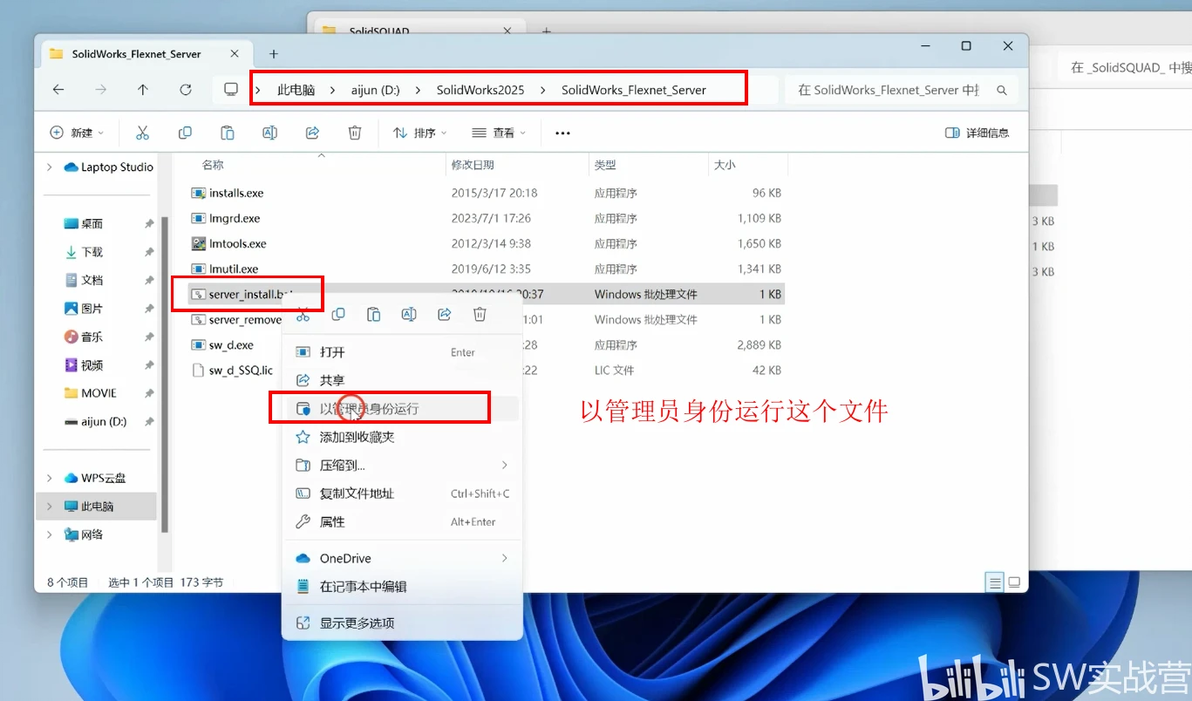Choose 在记事本中编辑 from the context menu
The height and width of the screenshot is (701, 1192).
[x=402, y=586]
